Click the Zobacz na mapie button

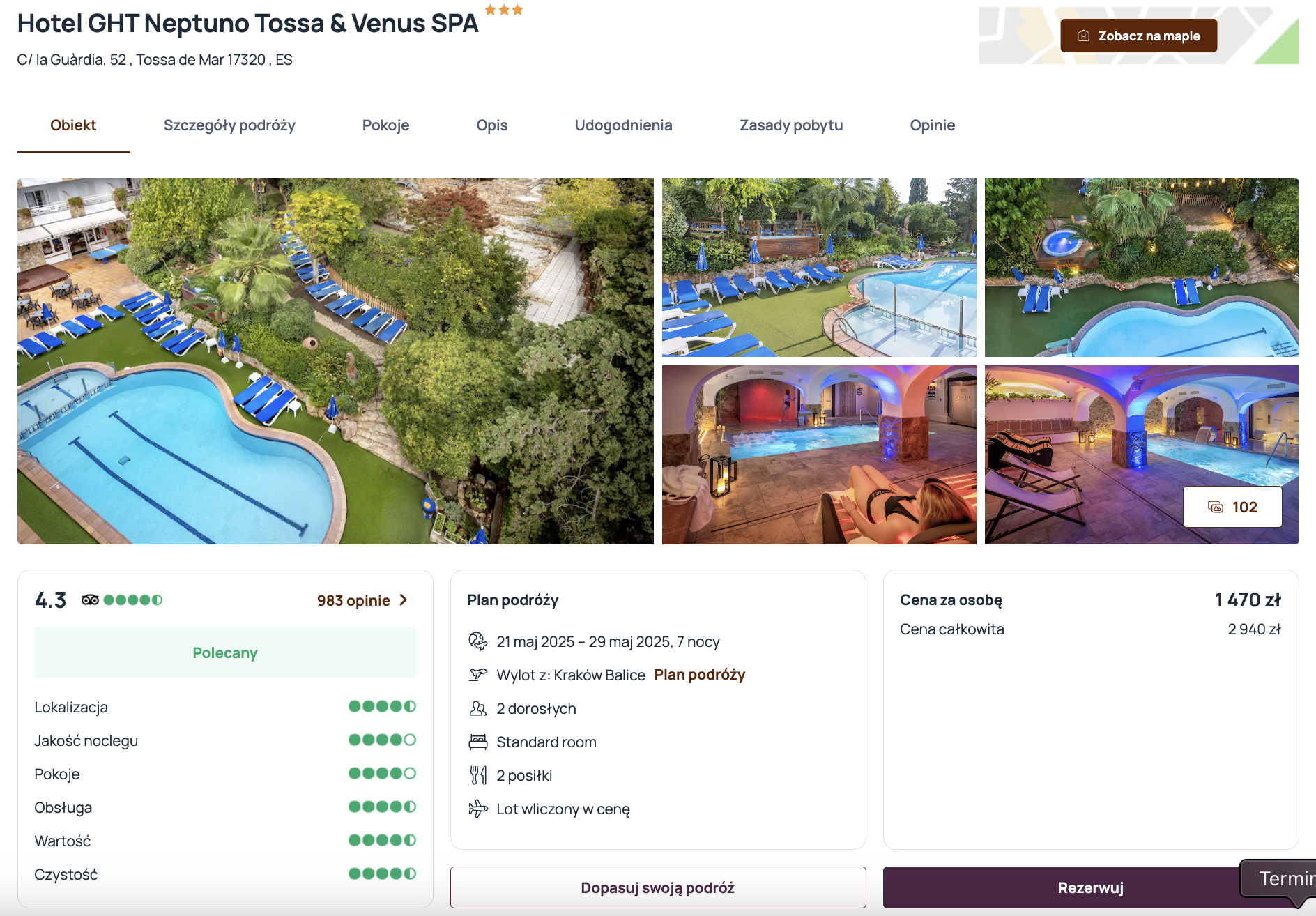click(1138, 36)
